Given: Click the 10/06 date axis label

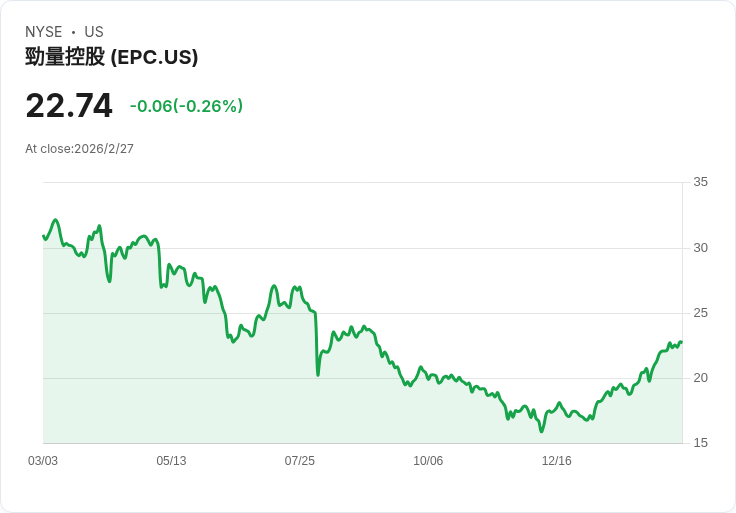Looking at the screenshot, I should pos(428,461).
